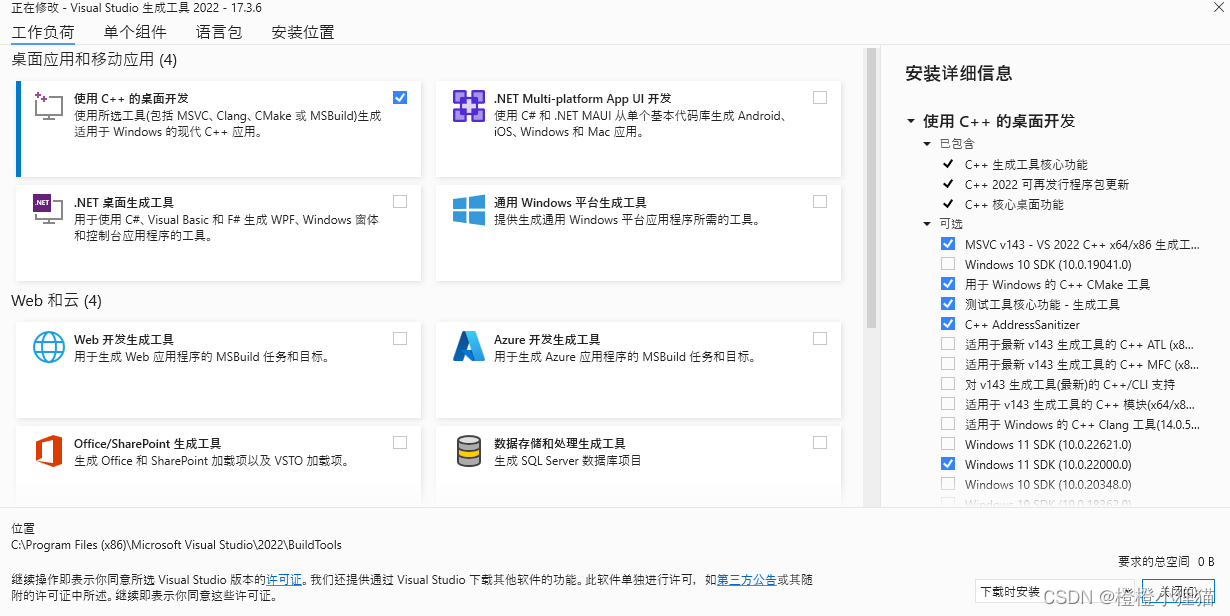Enable 适用于 Windows 的 C++ Clang 工具
1230x616 pixels.
coord(948,424)
